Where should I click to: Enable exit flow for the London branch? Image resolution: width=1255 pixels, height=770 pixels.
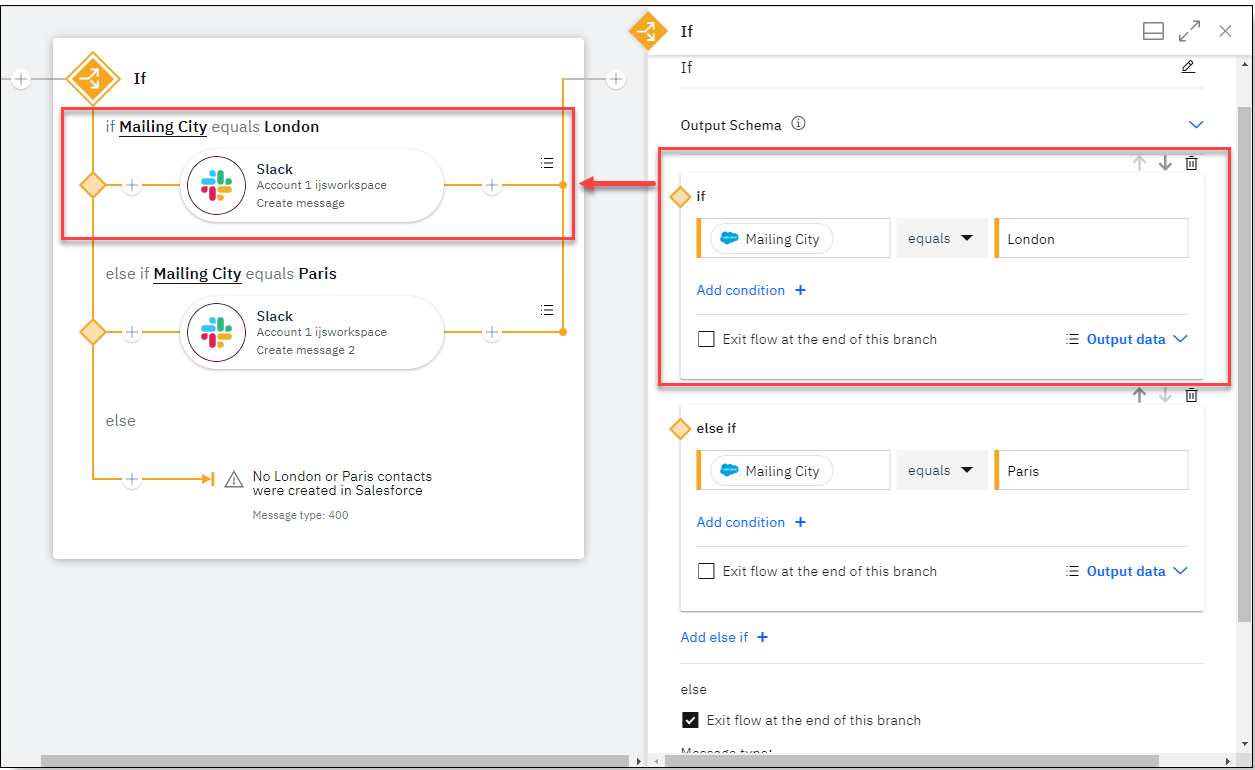point(706,339)
